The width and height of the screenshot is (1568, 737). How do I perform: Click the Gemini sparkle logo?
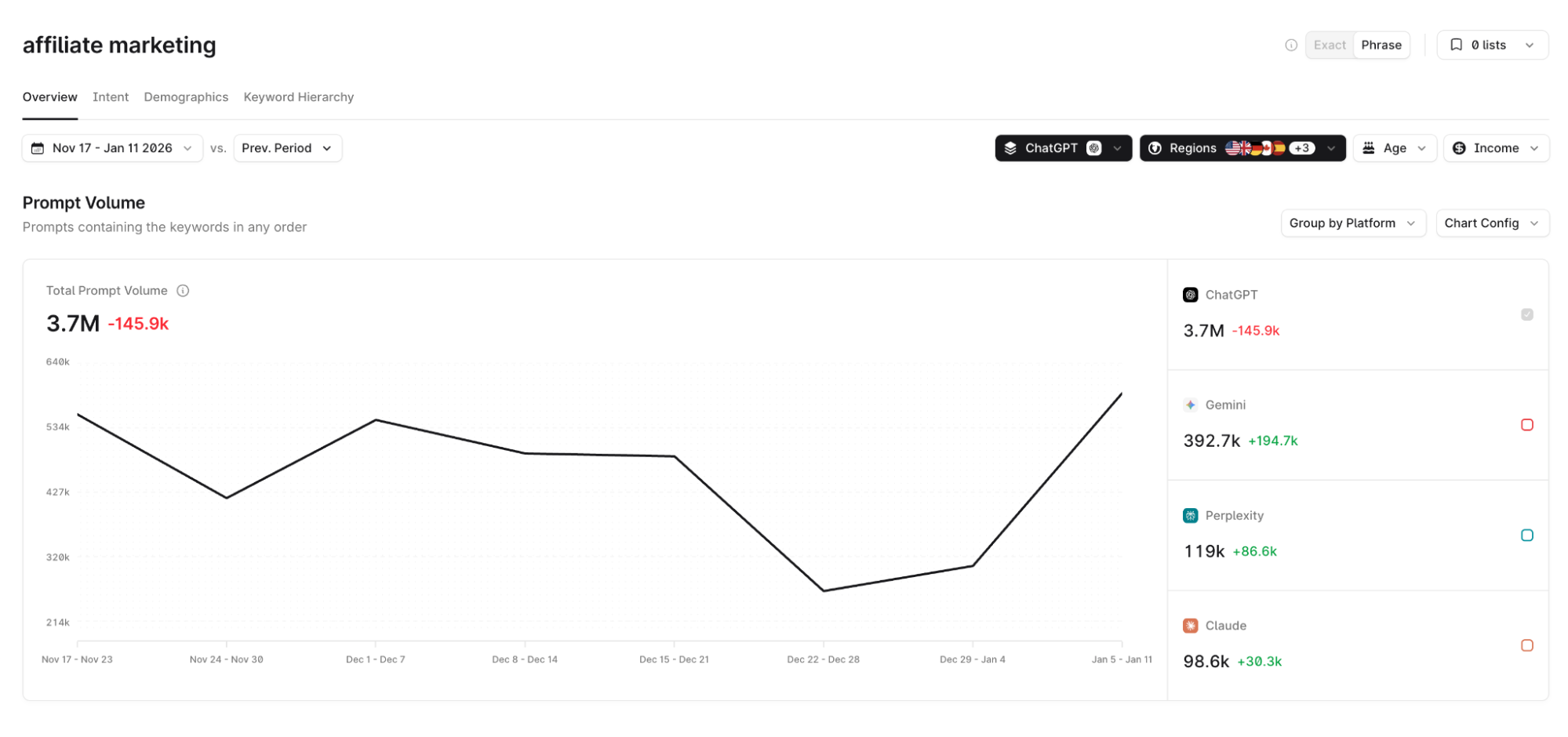click(1190, 405)
